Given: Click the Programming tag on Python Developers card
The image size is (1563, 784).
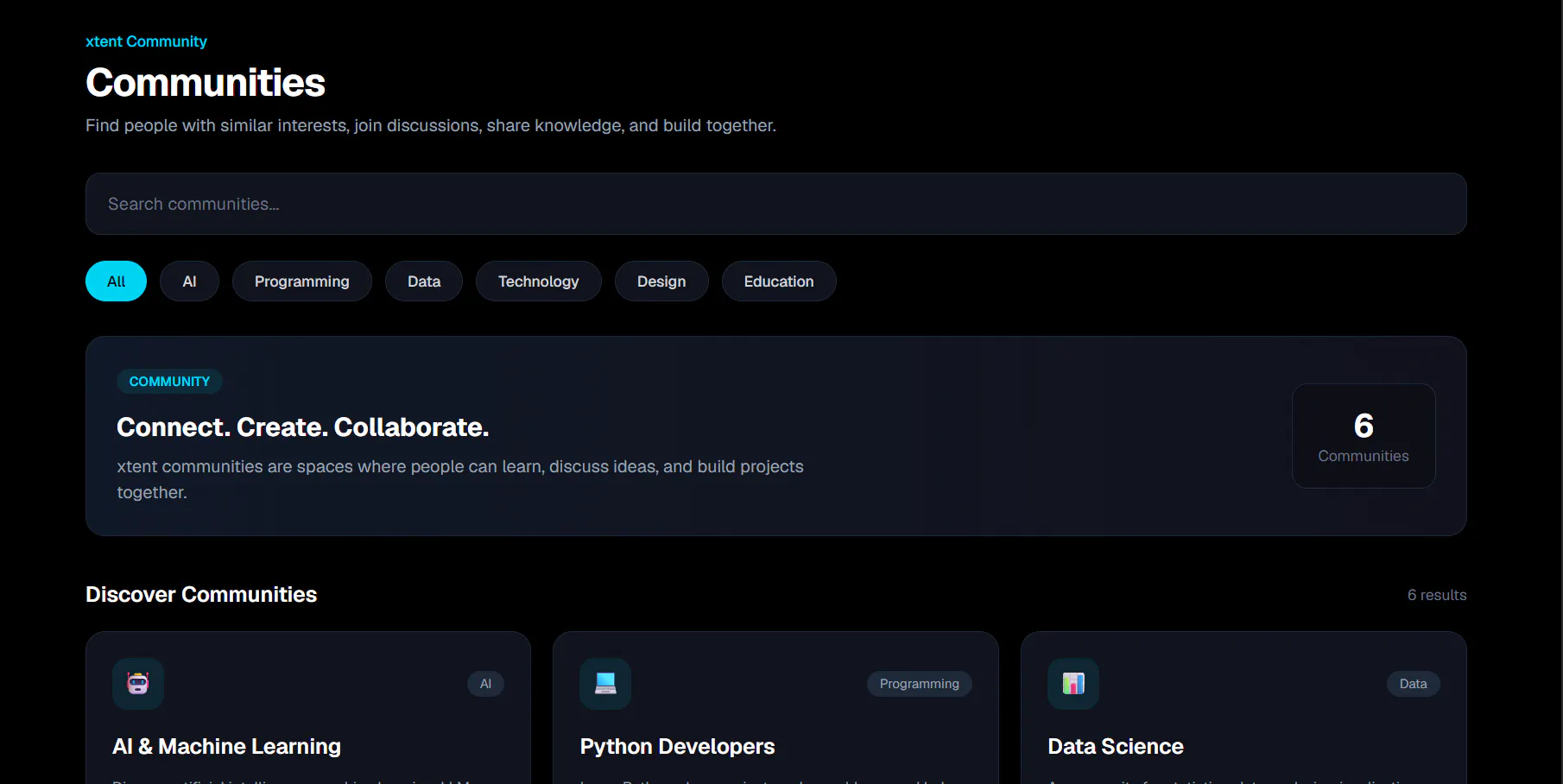Looking at the screenshot, I should 920,684.
